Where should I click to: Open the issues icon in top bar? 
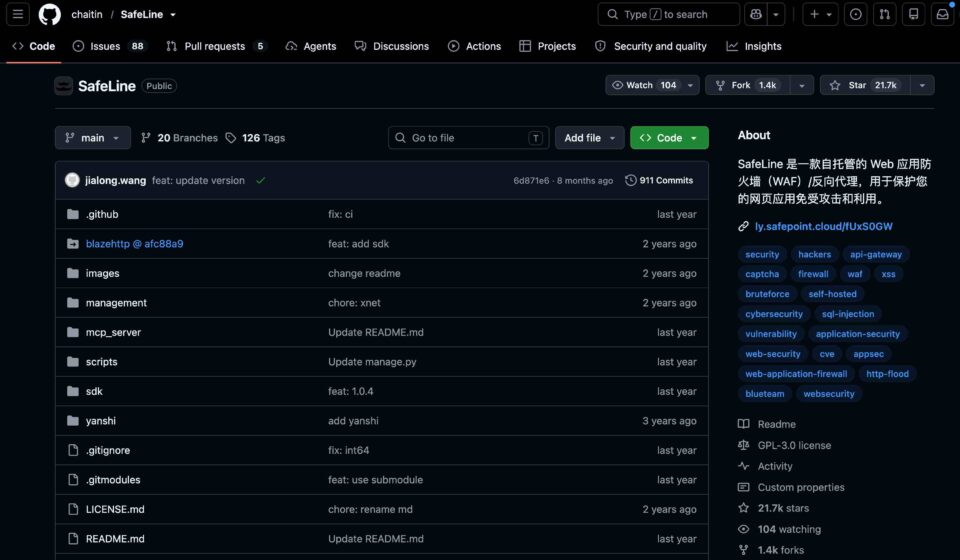(856, 14)
